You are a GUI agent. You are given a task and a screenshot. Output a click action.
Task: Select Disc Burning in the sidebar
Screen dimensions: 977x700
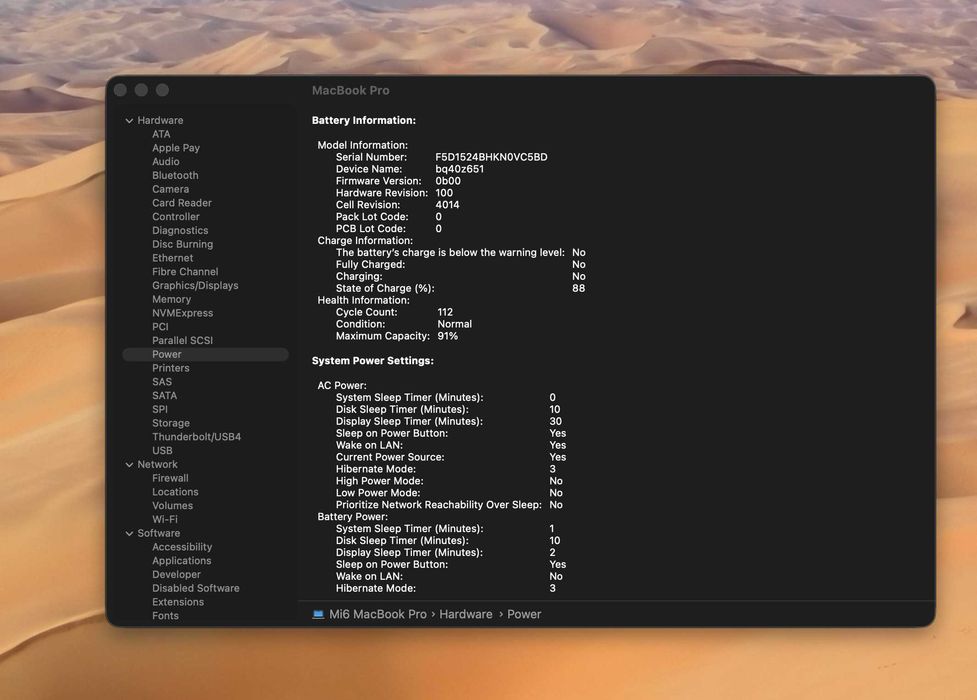pyautogui.click(x=183, y=244)
